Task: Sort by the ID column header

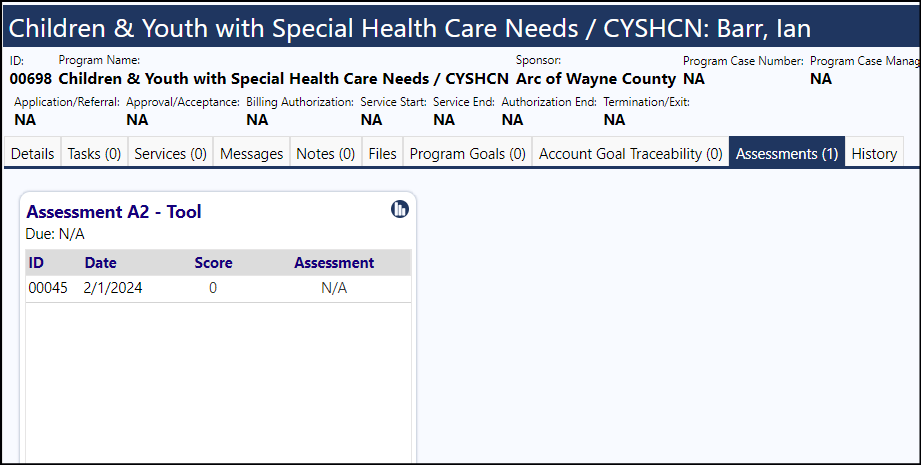Action: (36, 262)
